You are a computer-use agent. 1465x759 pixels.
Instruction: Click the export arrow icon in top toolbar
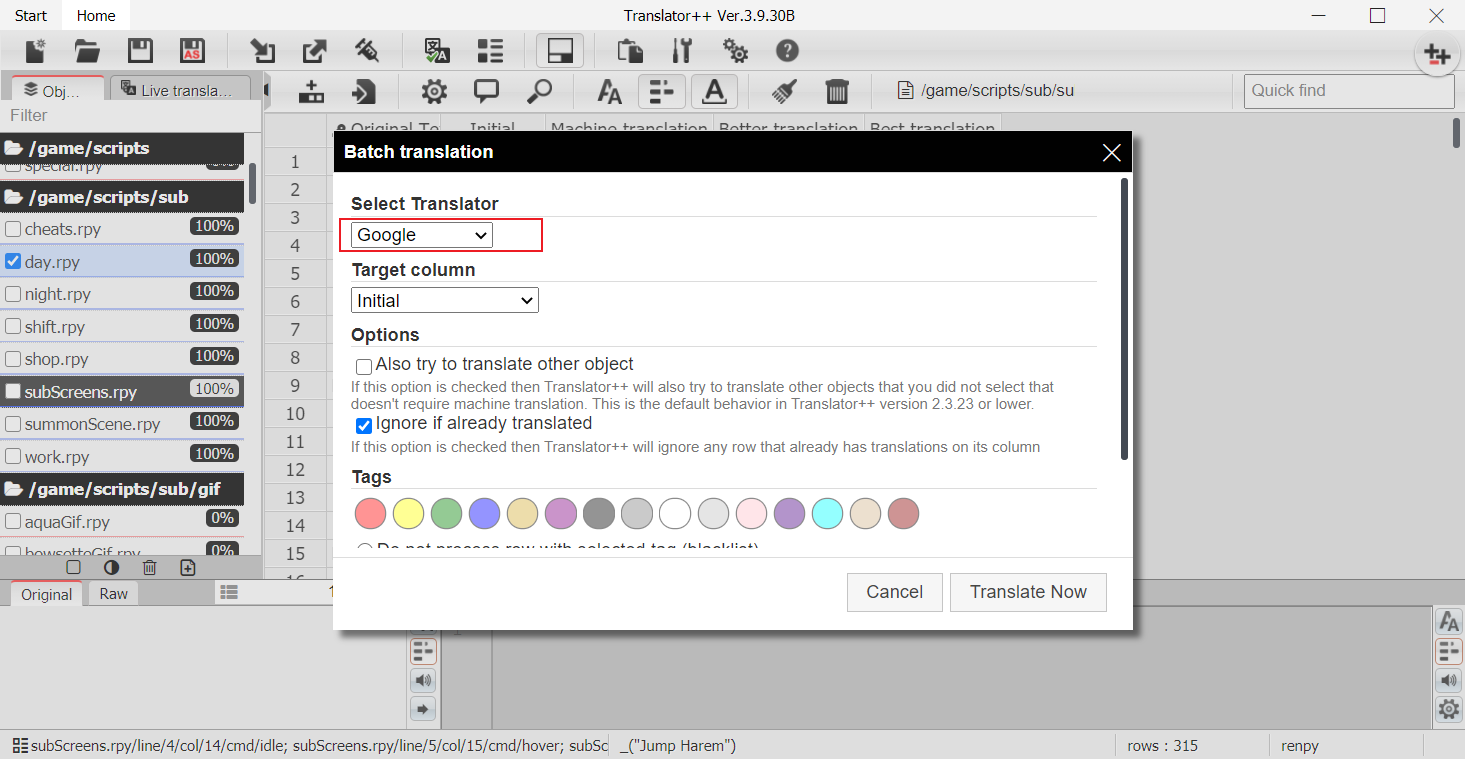click(x=314, y=51)
